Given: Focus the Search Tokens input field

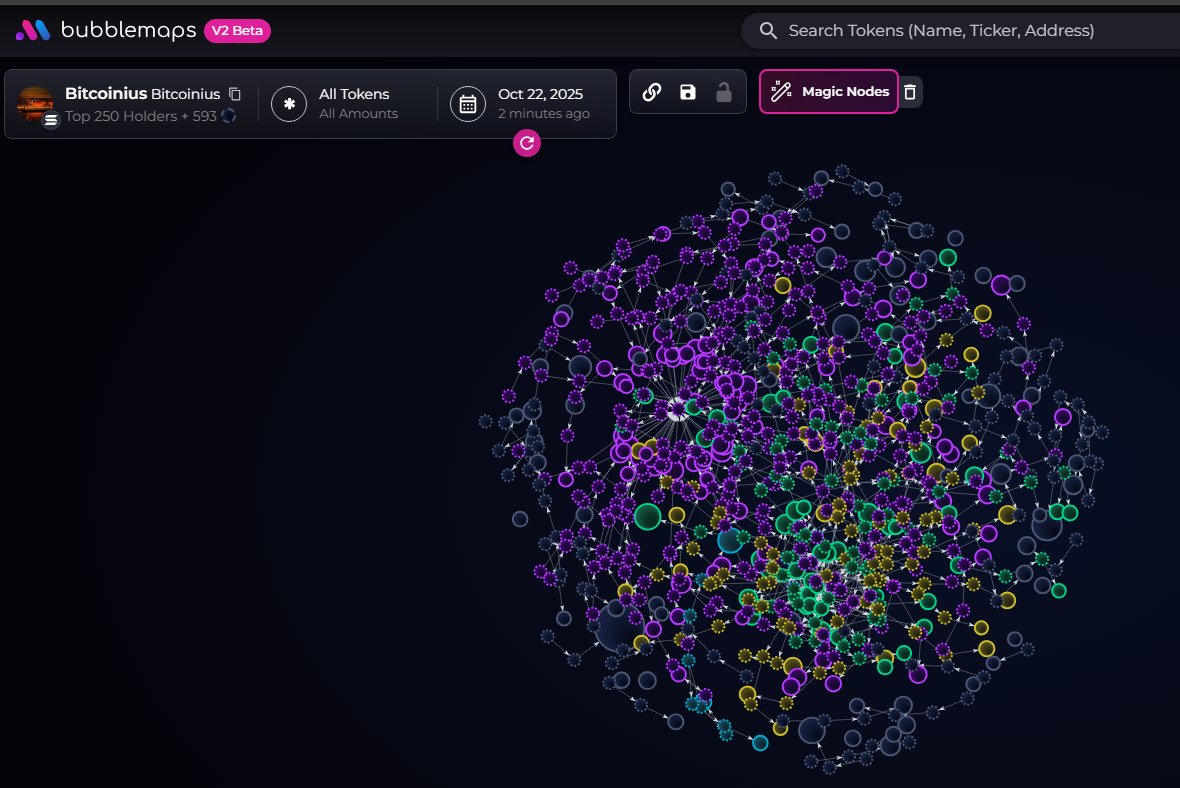Looking at the screenshot, I should coord(940,31).
